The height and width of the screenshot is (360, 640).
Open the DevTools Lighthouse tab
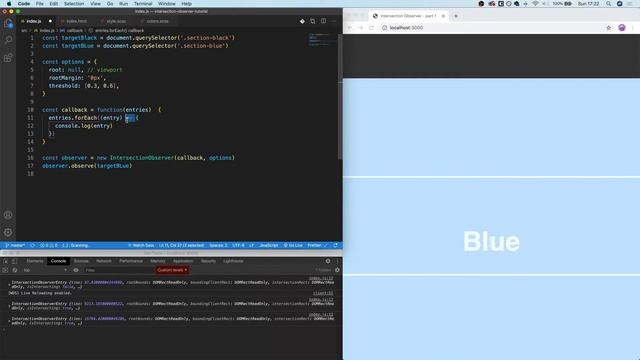click(233, 261)
